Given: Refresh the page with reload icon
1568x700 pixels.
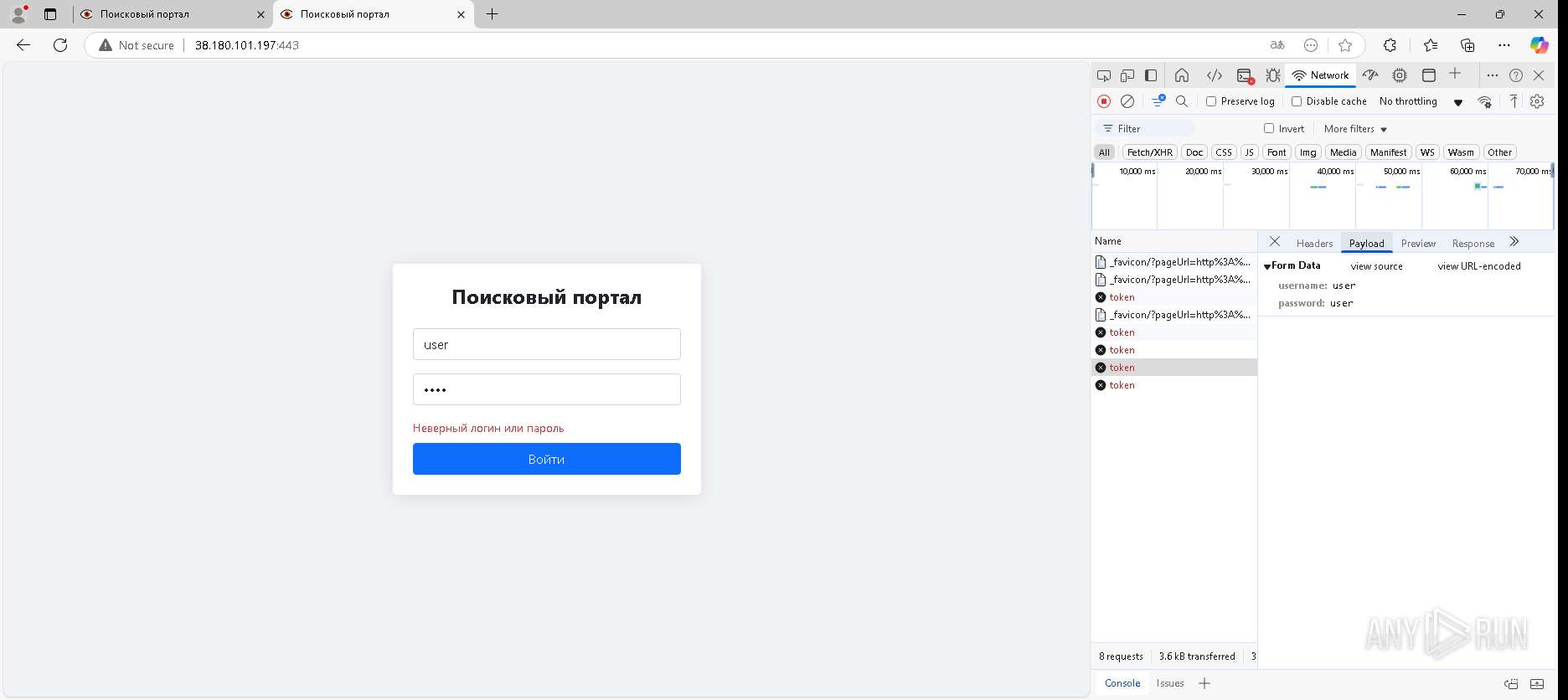Looking at the screenshot, I should pyautogui.click(x=60, y=45).
